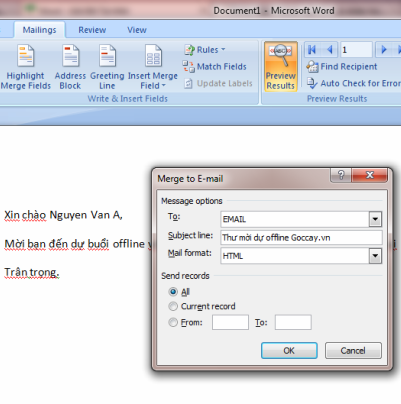Switch to the Review tab
Screen dimensions: 401x404
pos(92,30)
